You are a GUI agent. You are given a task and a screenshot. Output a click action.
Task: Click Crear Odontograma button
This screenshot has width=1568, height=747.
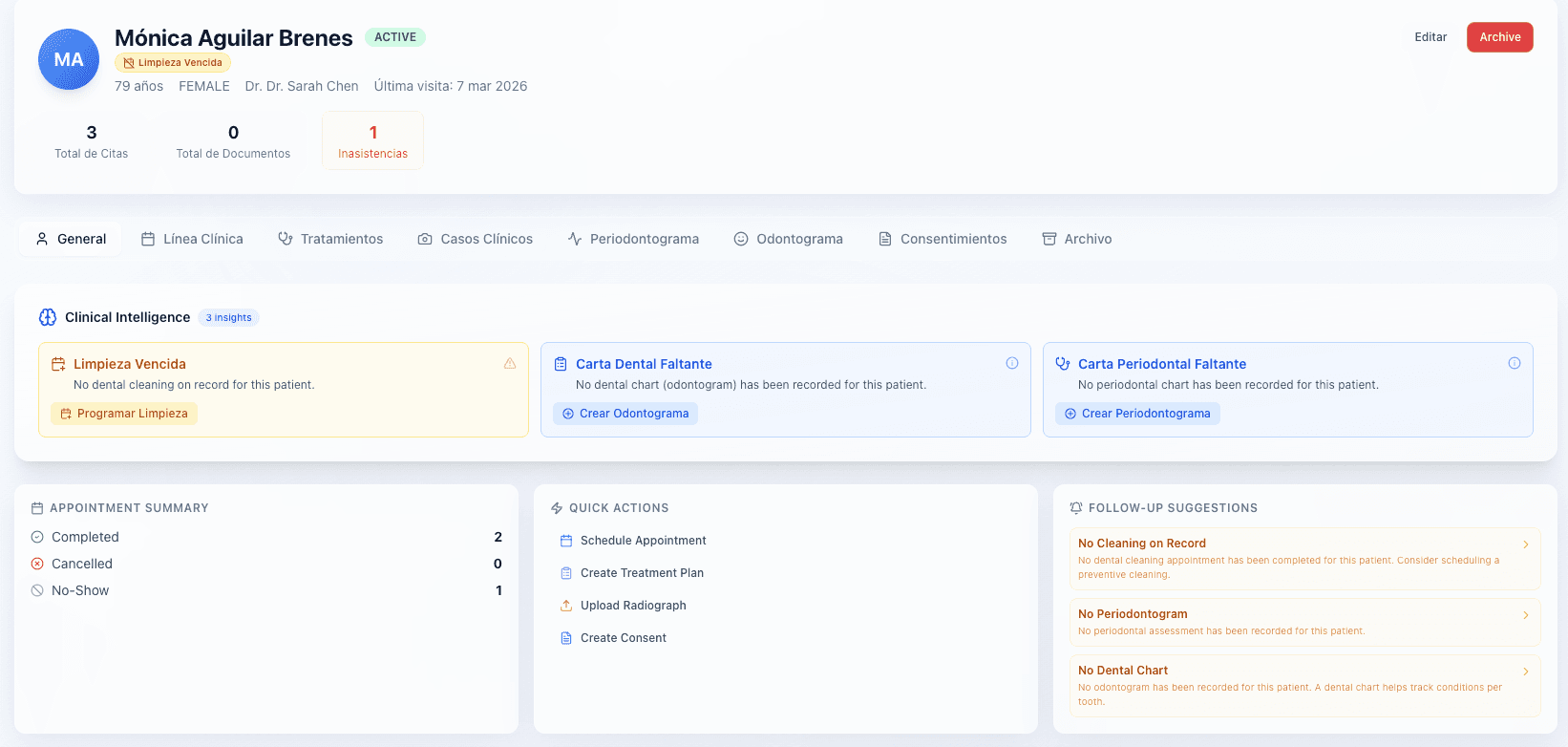[625, 414]
